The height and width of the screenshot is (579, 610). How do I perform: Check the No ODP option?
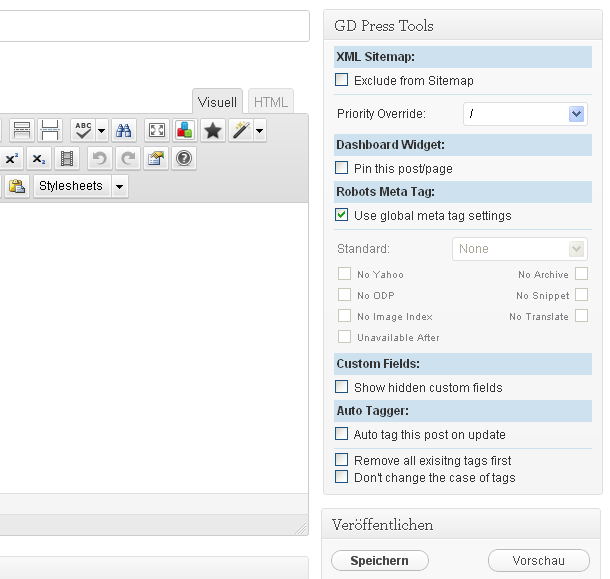(x=344, y=295)
